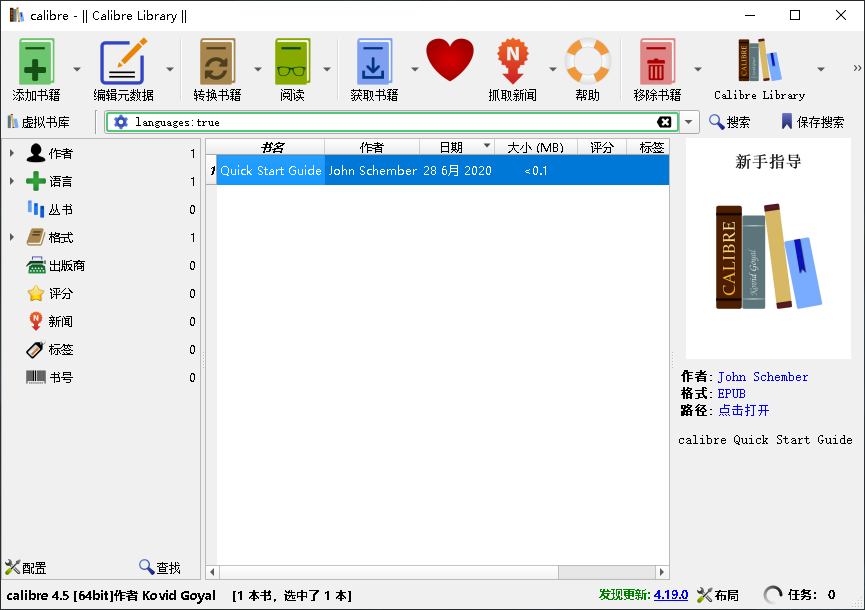Viewport: 865px width, 610px height.
Task: Click the book list author cell John Schember
Action: coord(372,170)
